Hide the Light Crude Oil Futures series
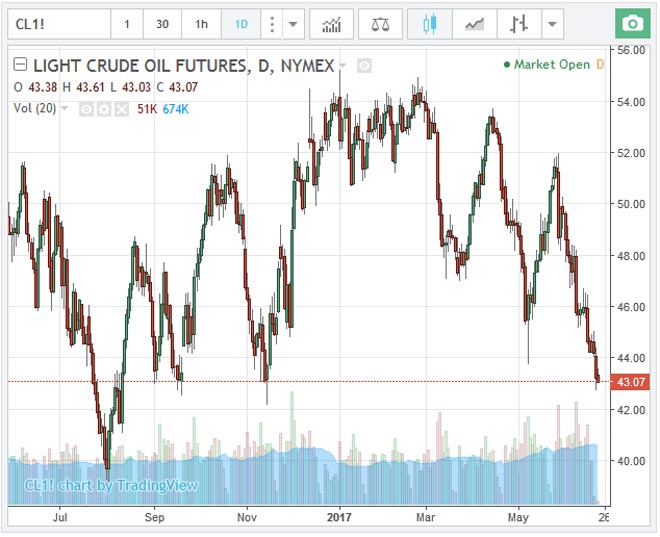Viewport: 660px width, 537px height. (x=364, y=66)
